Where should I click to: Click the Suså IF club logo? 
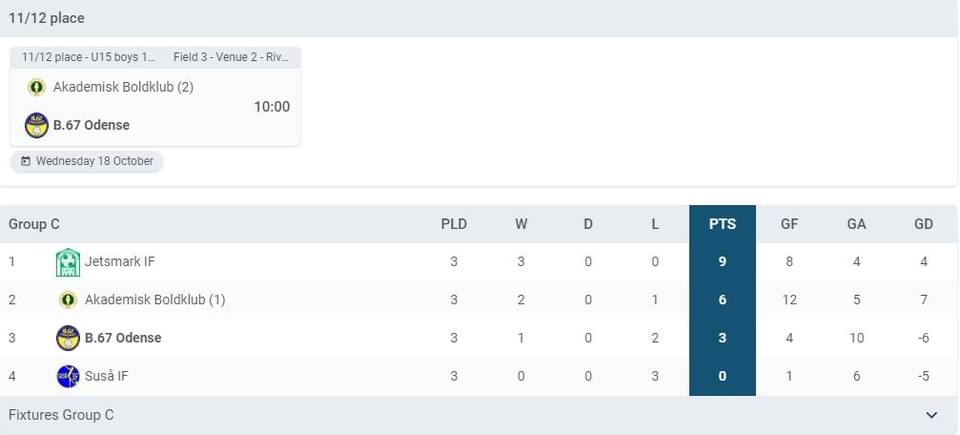[x=68, y=376]
